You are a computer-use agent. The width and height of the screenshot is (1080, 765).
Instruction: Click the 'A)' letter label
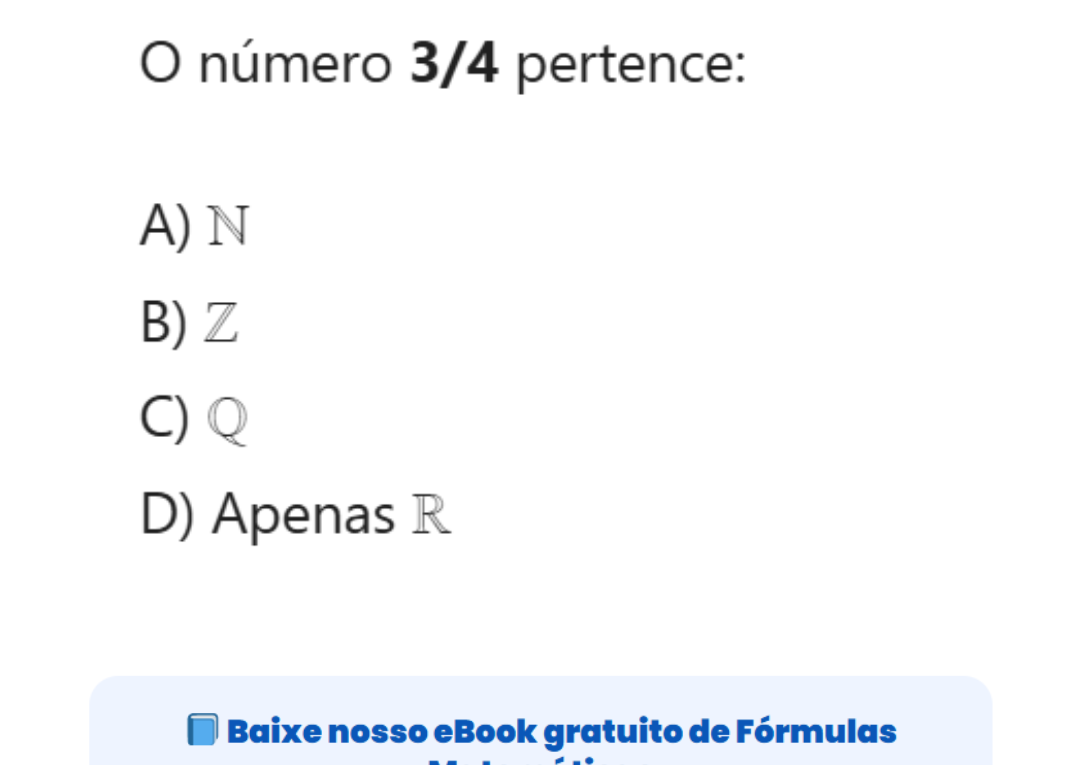(x=165, y=226)
